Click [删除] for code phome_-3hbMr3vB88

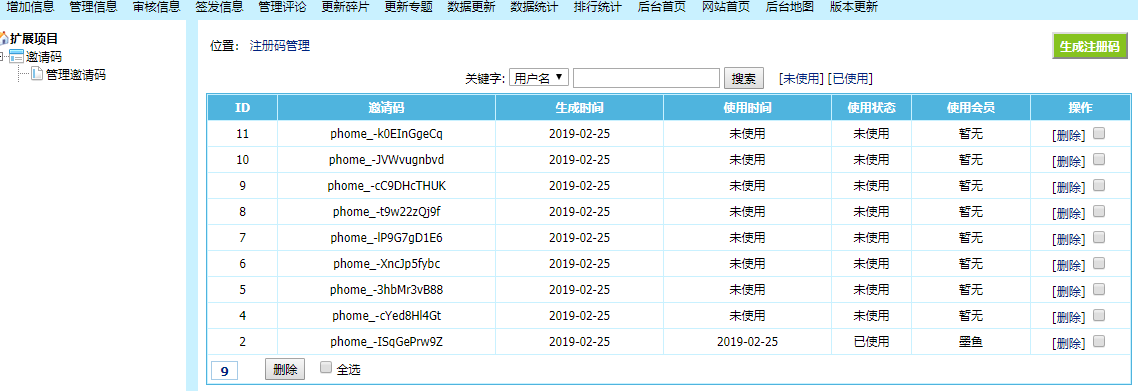1069,291
